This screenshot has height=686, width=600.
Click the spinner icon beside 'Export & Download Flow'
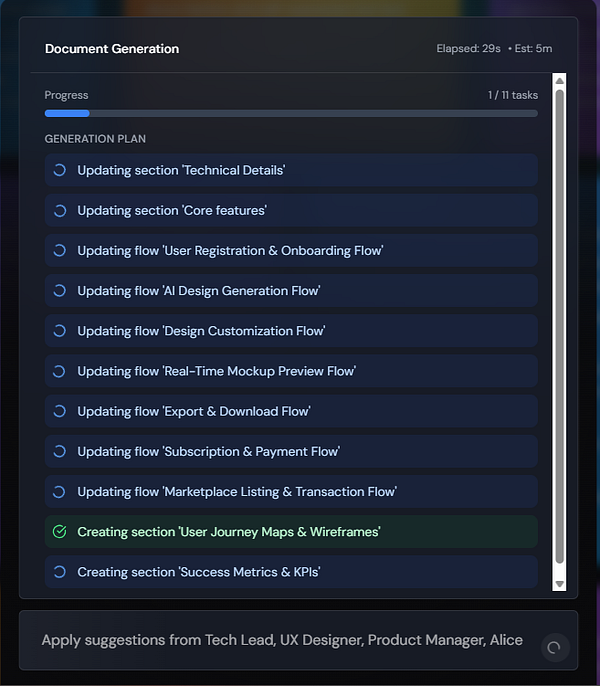click(x=60, y=411)
